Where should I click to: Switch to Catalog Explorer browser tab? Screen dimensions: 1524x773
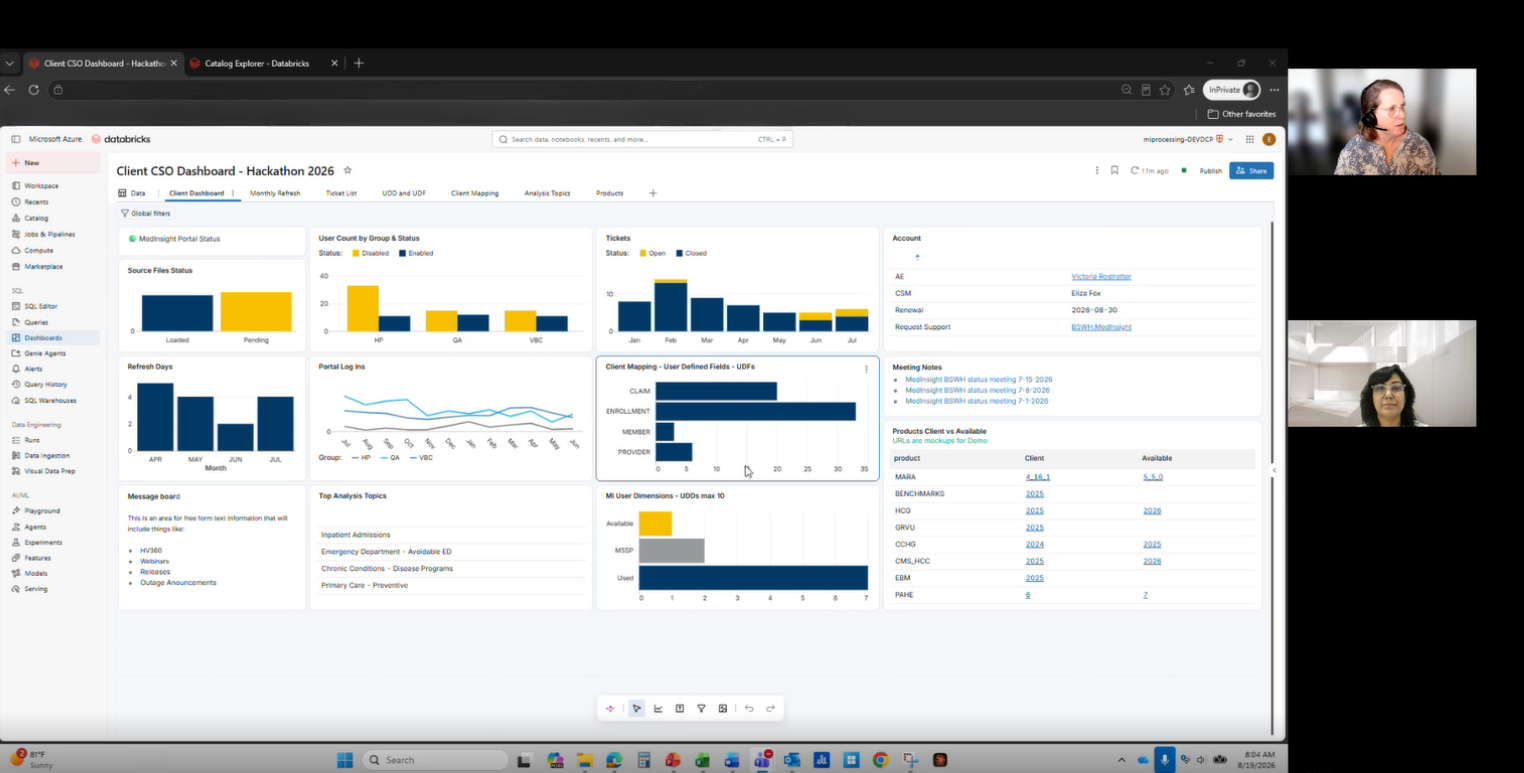pyautogui.click(x=257, y=63)
